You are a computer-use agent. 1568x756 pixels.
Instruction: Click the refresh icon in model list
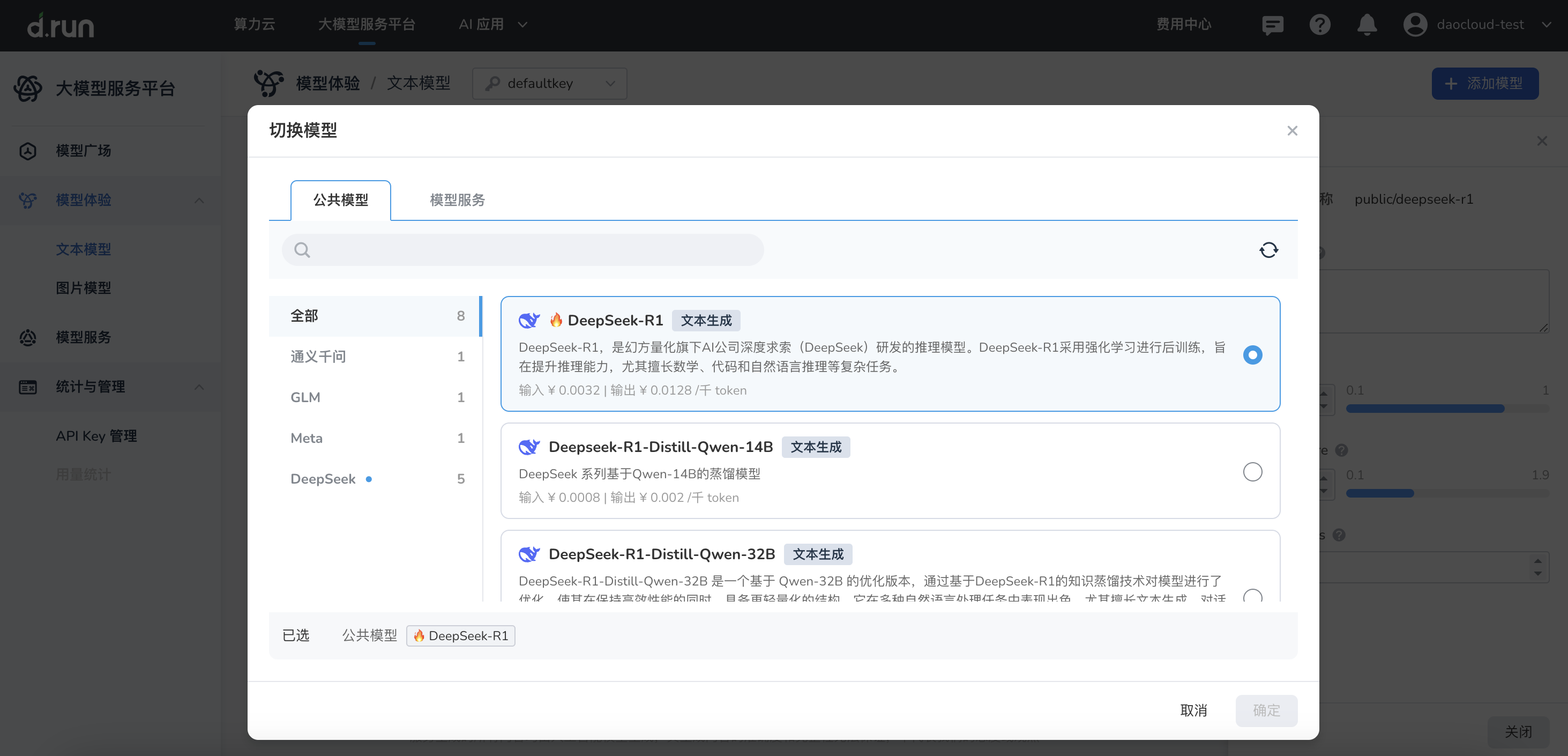point(1268,250)
